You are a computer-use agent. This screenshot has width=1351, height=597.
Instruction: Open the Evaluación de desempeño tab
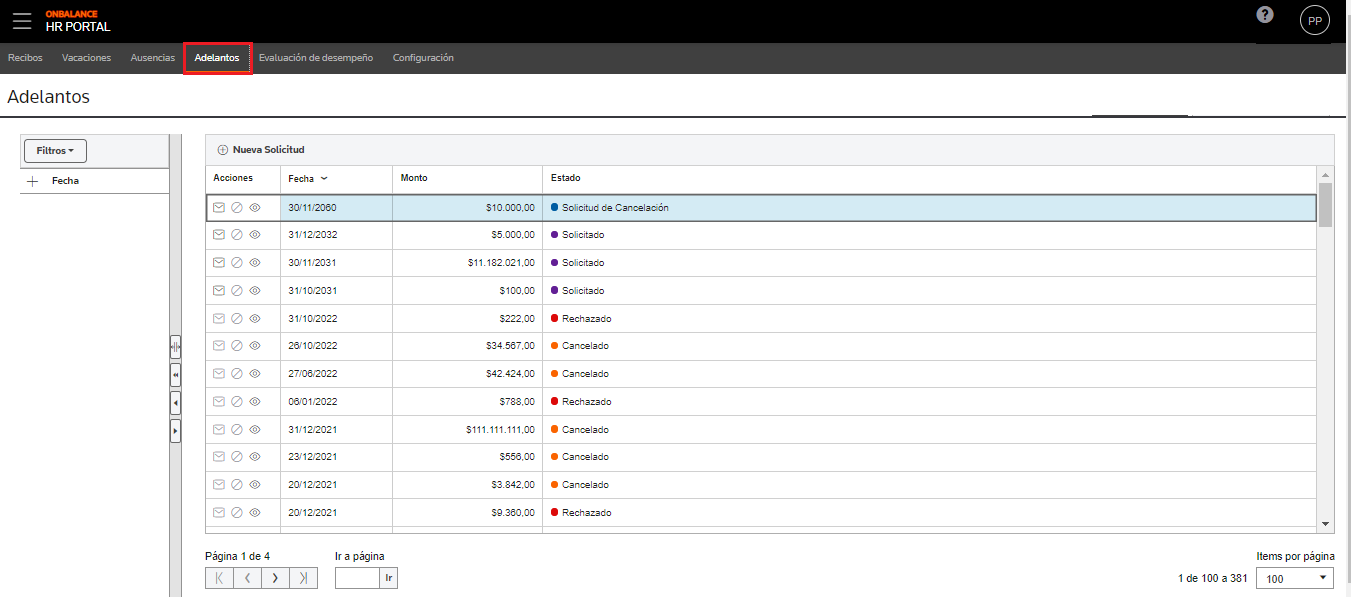(x=316, y=58)
